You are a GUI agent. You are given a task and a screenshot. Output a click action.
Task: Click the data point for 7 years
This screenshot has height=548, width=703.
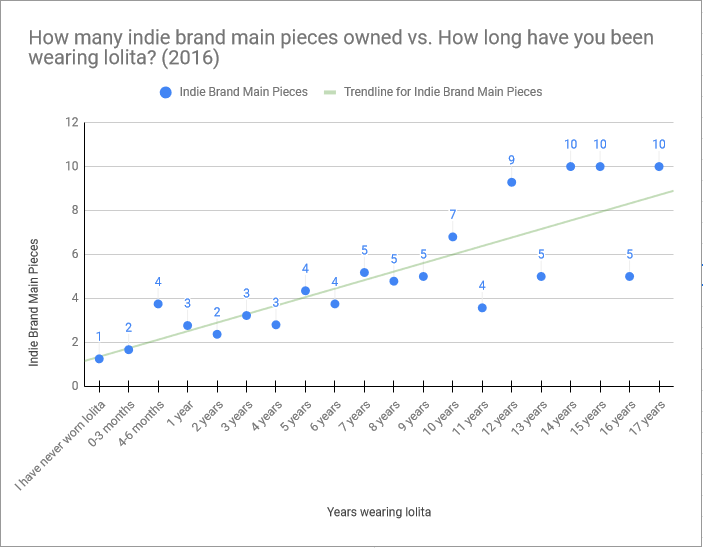(364, 272)
